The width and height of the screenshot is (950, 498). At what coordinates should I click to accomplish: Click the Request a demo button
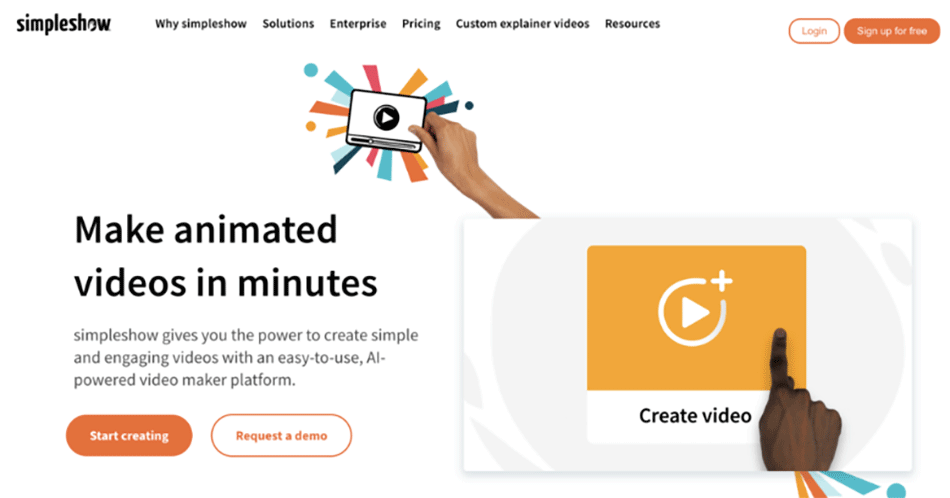(281, 436)
